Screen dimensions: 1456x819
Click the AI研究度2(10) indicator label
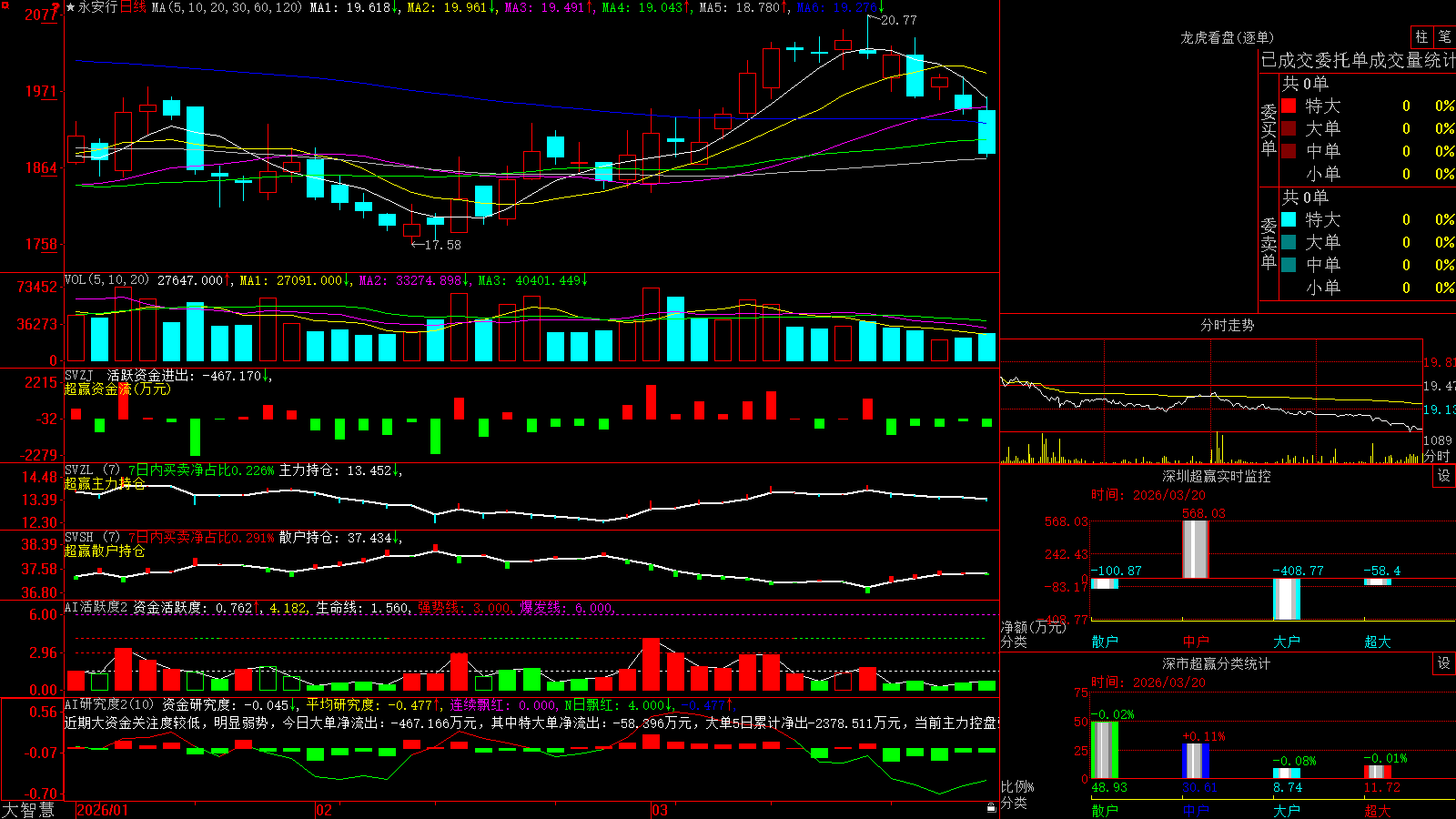[x=109, y=704]
